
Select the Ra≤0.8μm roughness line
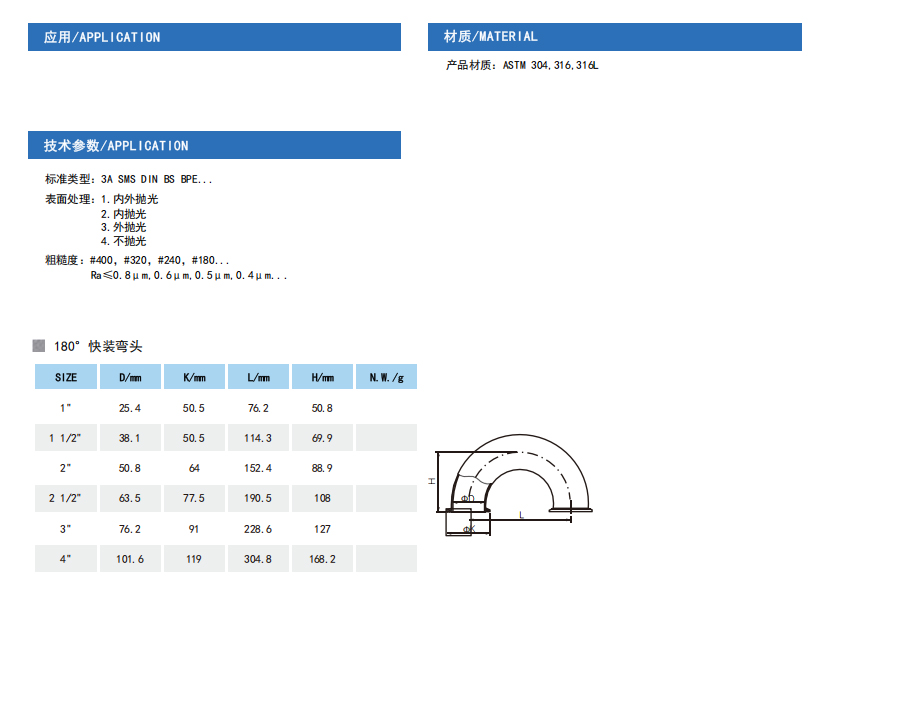coord(189,275)
